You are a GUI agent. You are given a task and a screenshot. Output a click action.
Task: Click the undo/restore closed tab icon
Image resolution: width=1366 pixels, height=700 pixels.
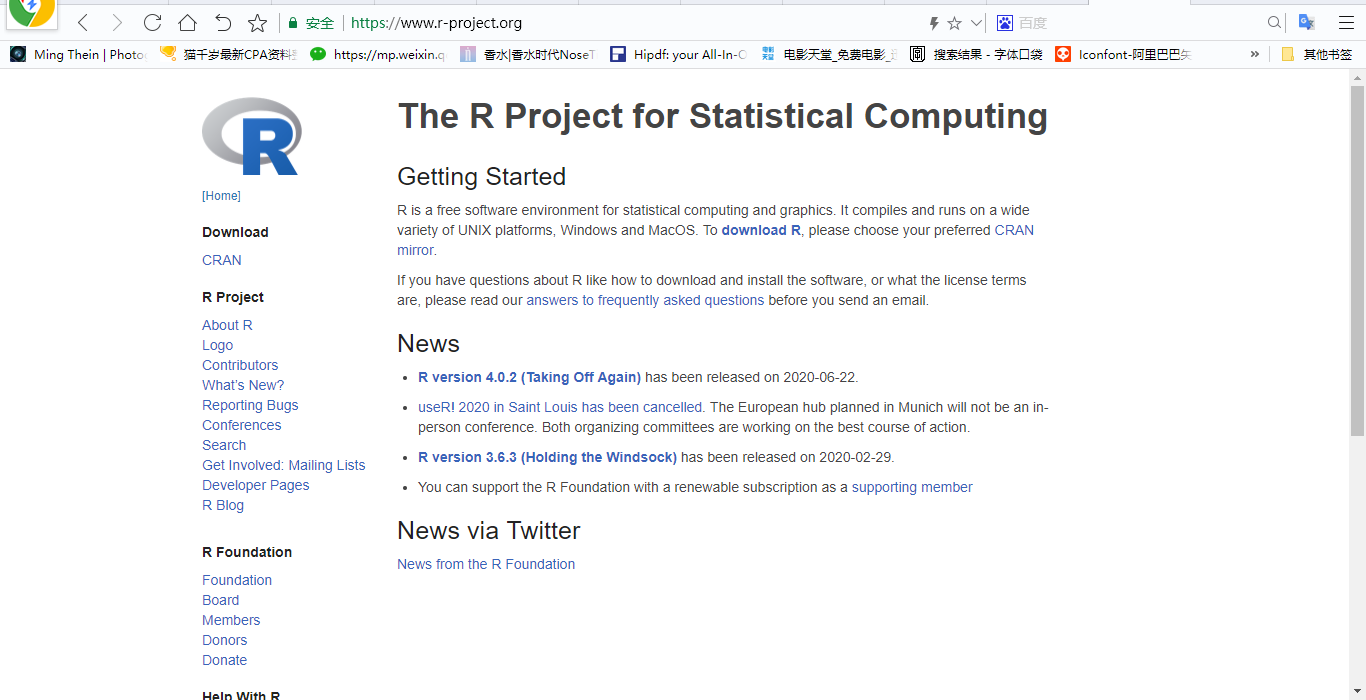click(222, 22)
